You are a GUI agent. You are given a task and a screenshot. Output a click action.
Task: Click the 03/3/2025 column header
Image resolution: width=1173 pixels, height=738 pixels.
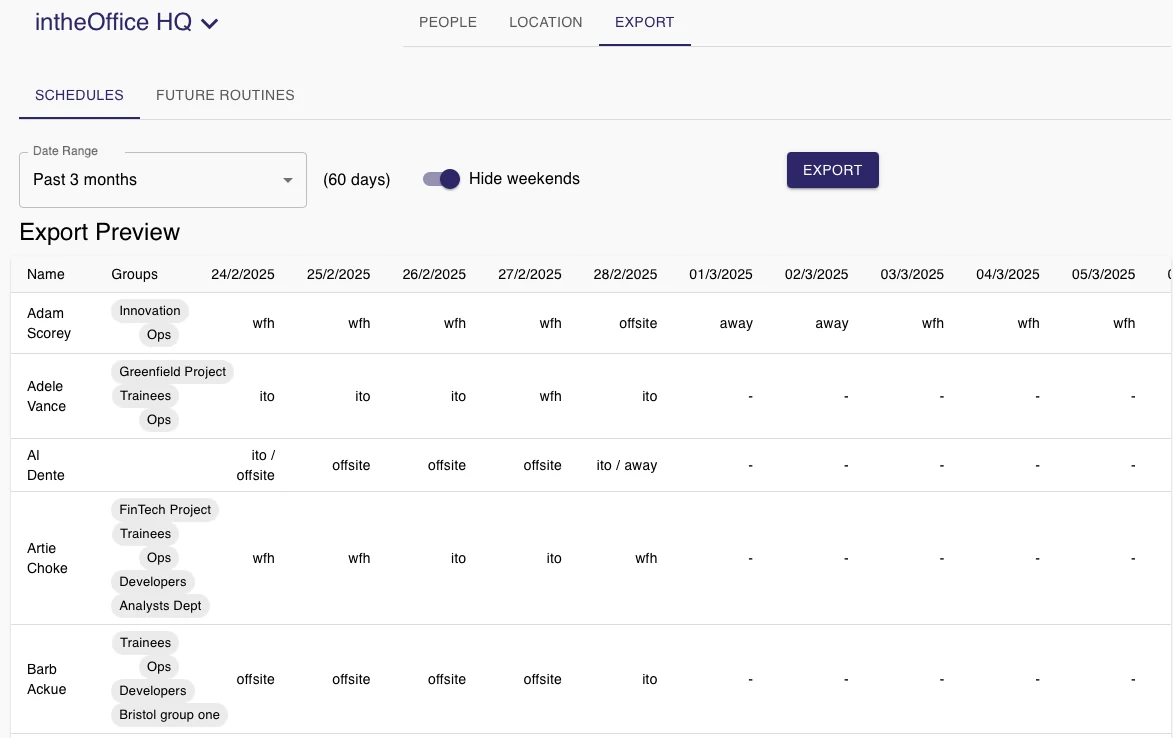pyautogui.click(x=912, y=274)
